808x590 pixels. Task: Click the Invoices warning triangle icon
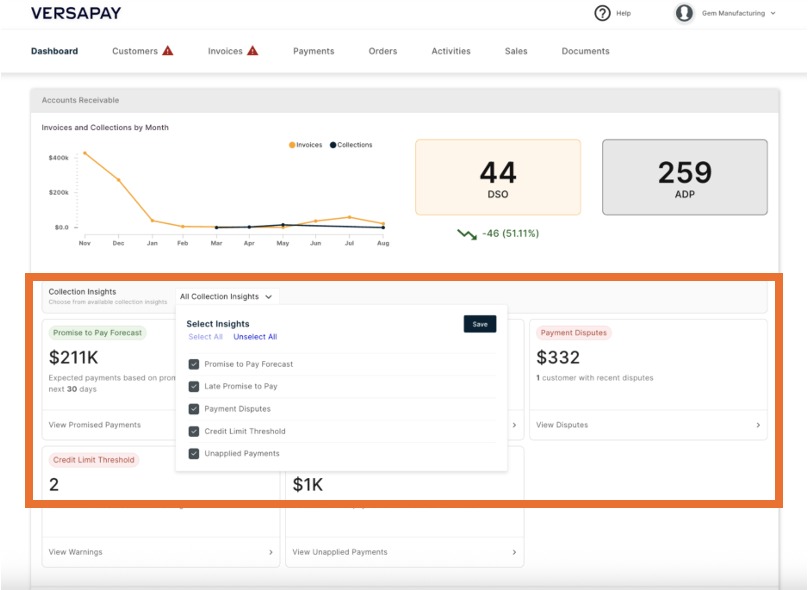click(x=253, y=51)
